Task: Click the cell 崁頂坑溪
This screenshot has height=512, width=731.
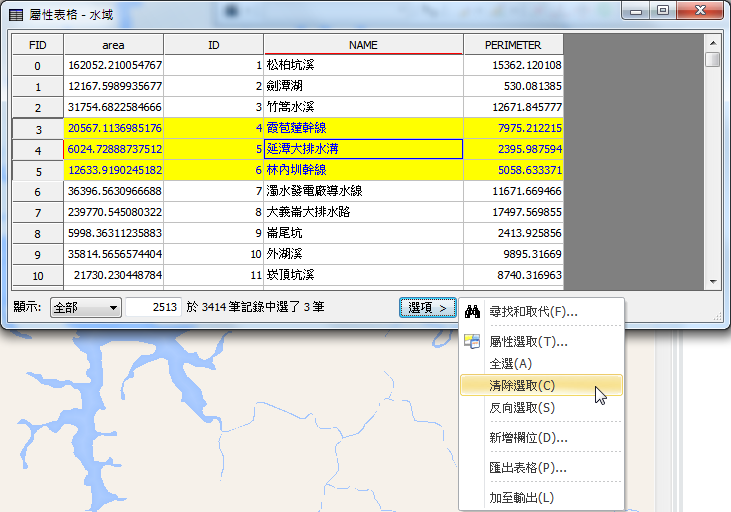Action: (x=363, y=275)
